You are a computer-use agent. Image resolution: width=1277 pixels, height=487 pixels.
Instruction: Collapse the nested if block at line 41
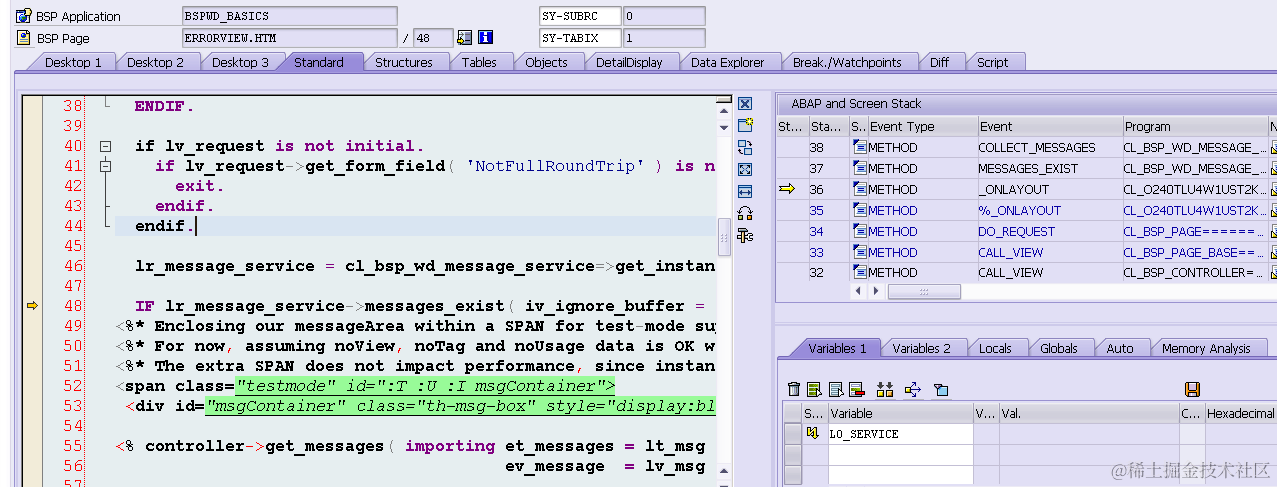pos(104,166)
